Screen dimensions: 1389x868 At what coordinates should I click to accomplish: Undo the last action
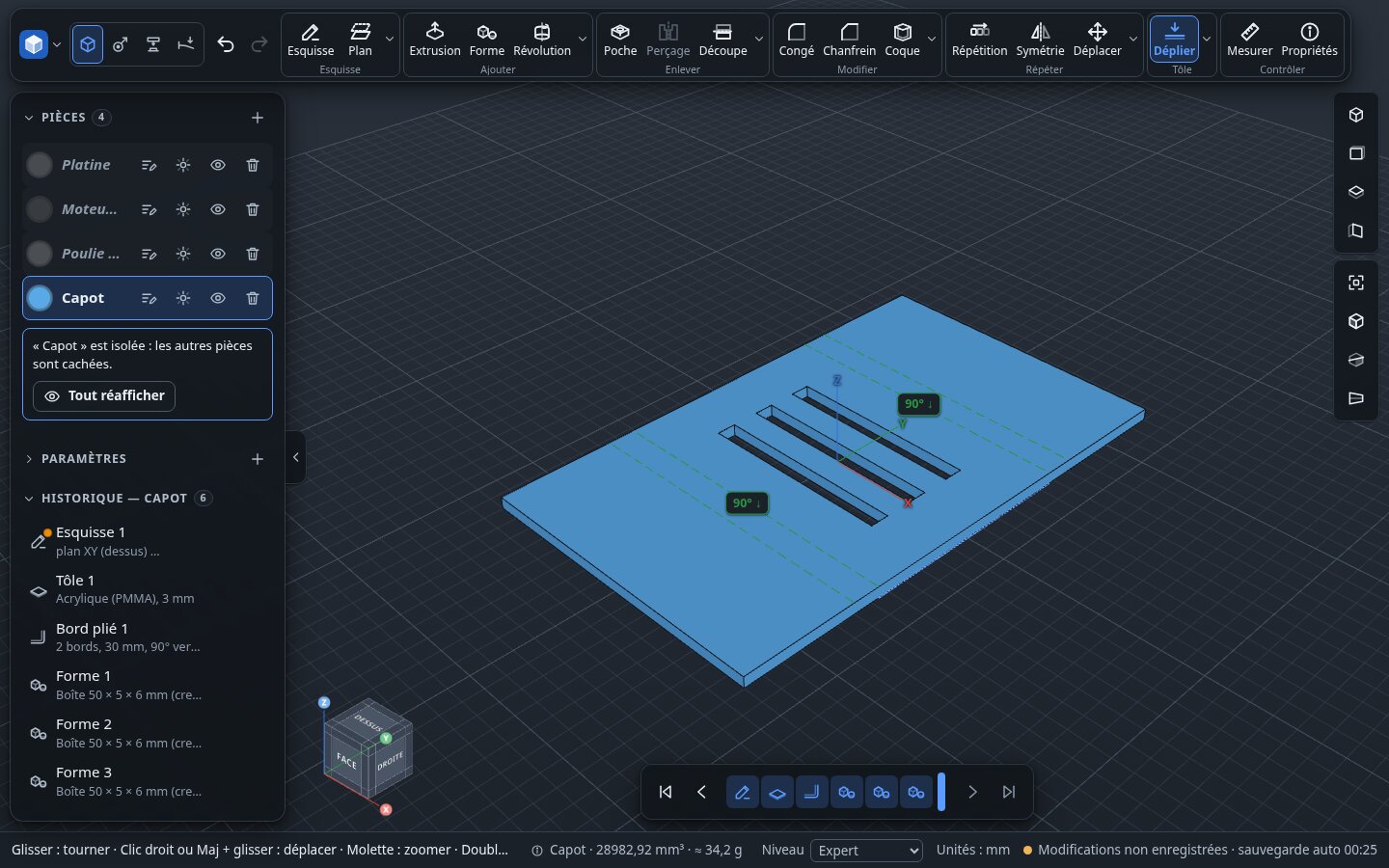226,44
